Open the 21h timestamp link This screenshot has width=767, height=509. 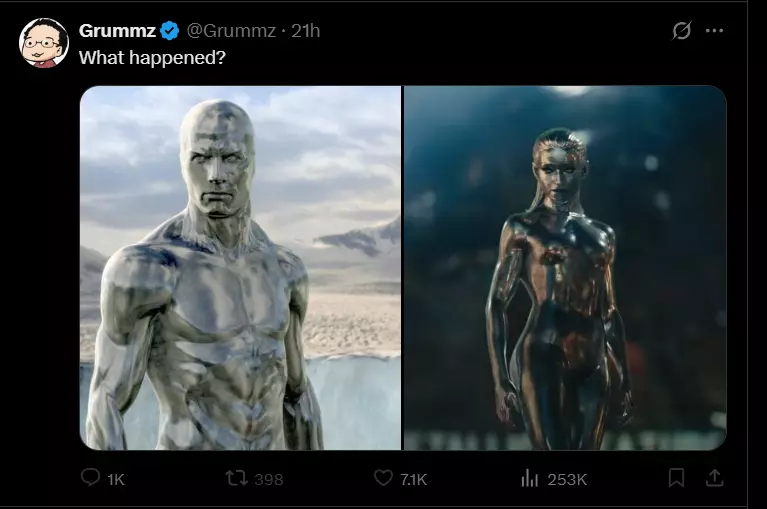[x=305, y=31]
